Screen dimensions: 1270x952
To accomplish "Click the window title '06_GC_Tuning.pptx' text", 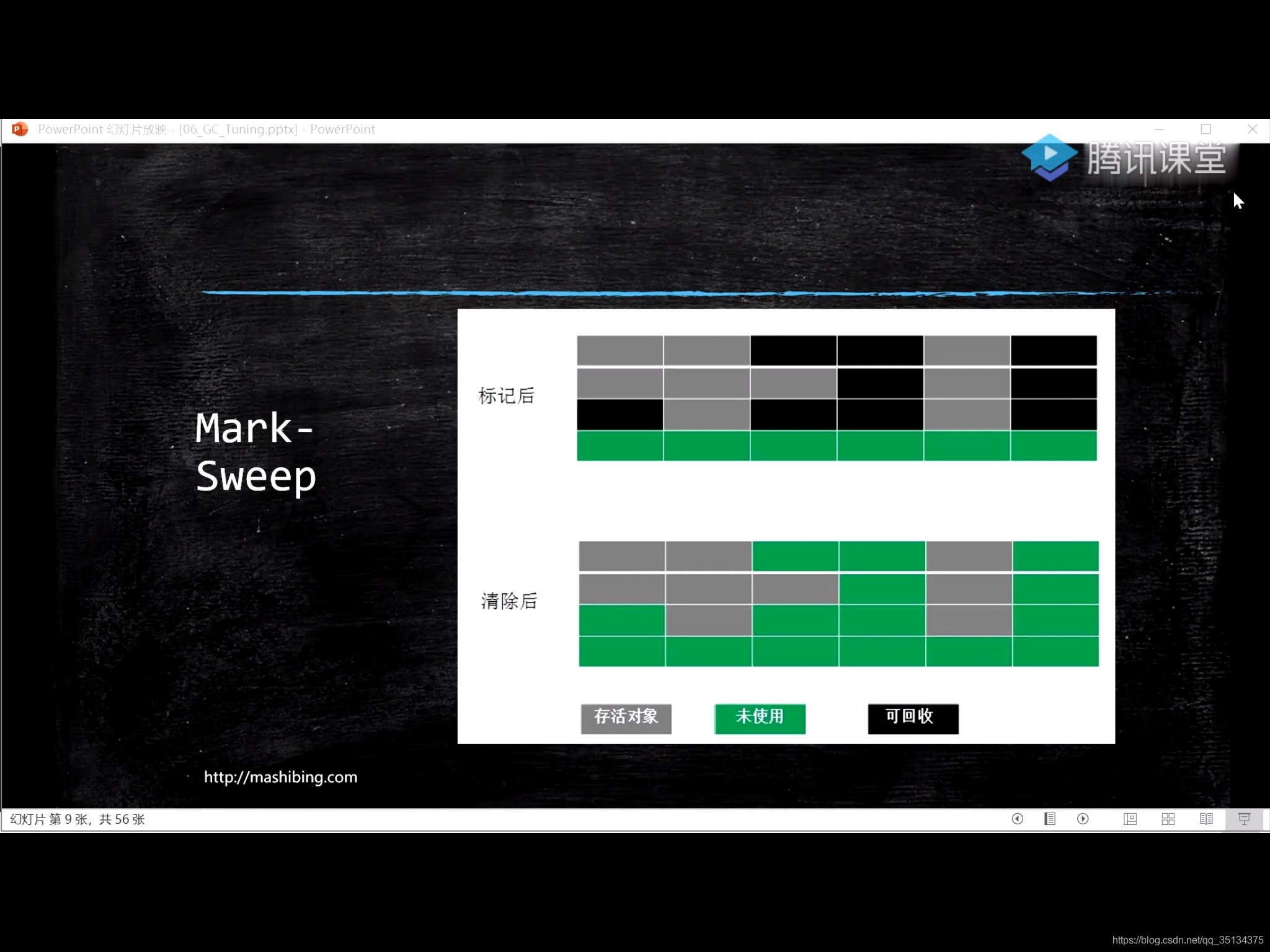I will click(239, 129).
